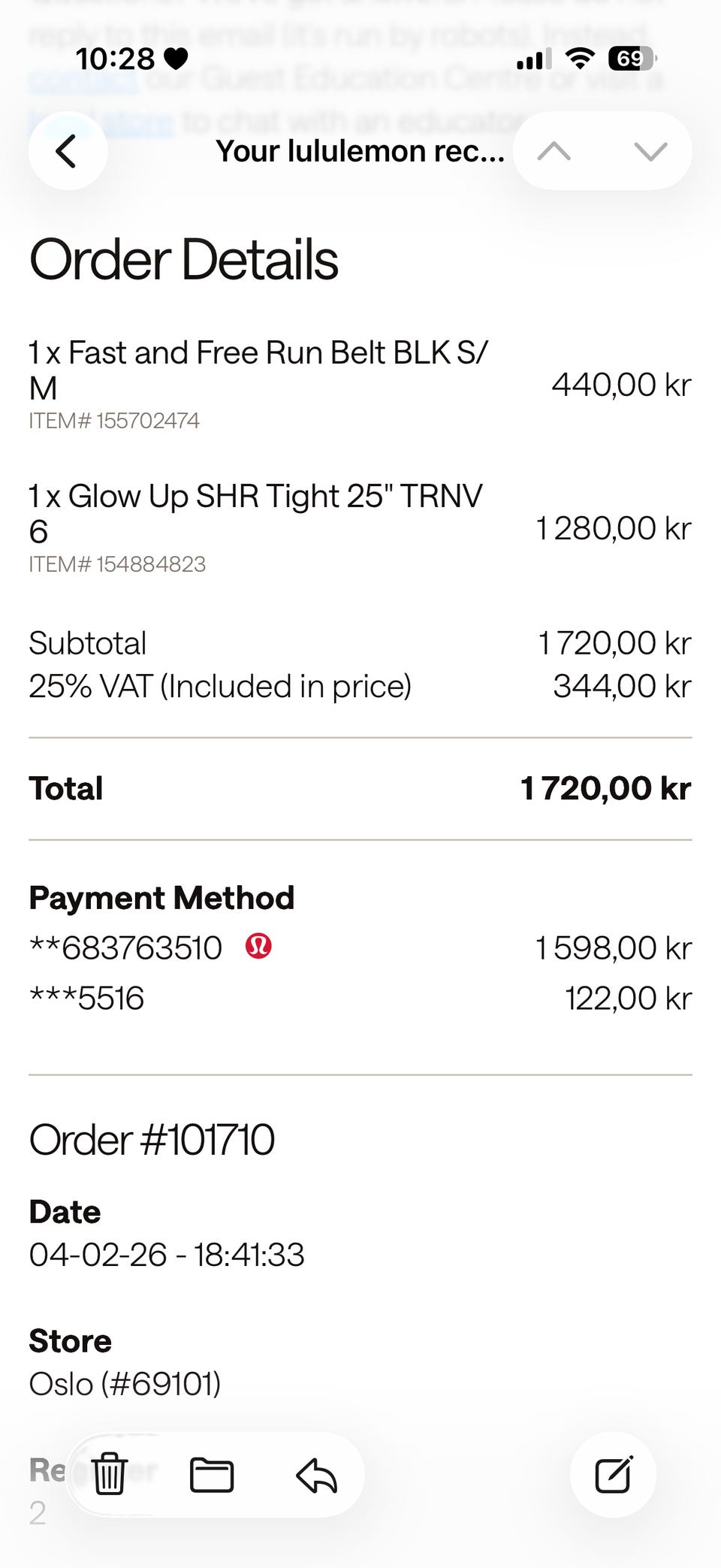Tap the blurred 'contact' link
The image size is (721, 1568).
(83, 80)
